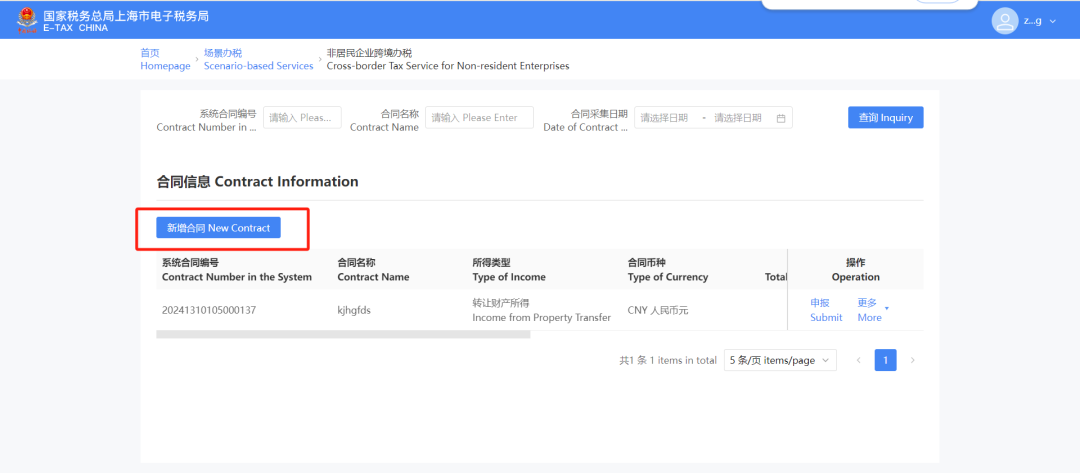Click CNY 人民币元 currency cell
The width and height of the screenshot is (1080, 473).
pos(658,311)
